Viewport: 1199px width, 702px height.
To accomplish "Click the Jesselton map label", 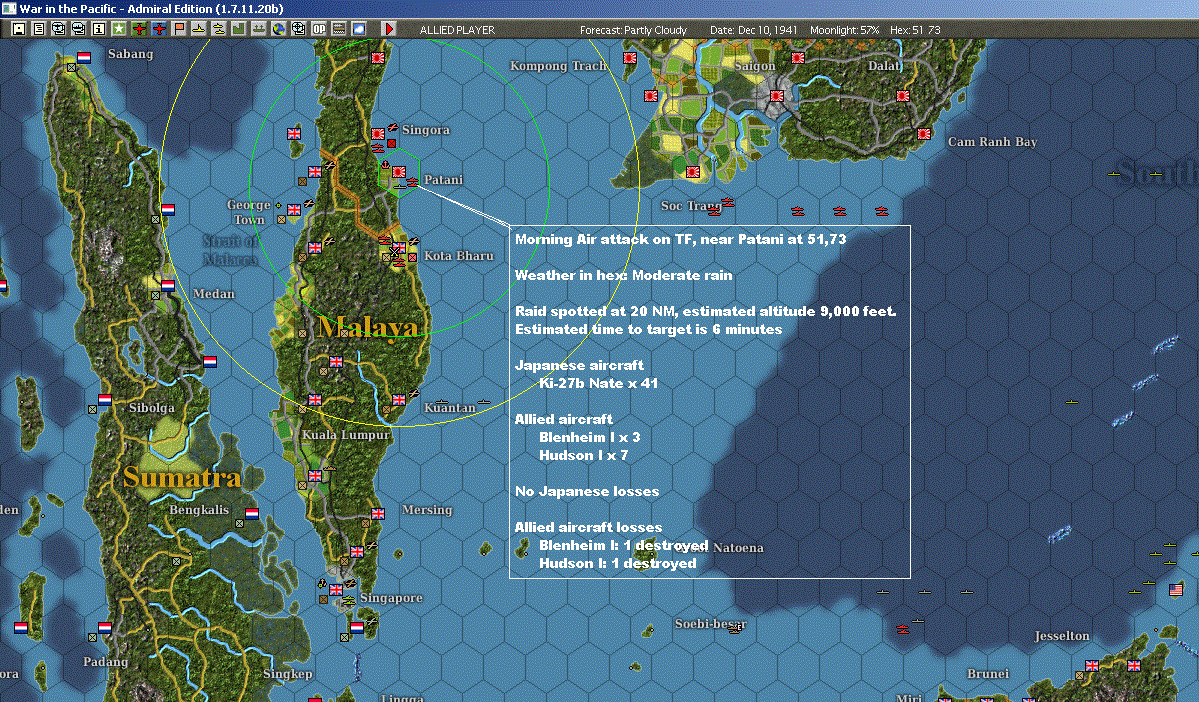I will tap(1062, 635).
